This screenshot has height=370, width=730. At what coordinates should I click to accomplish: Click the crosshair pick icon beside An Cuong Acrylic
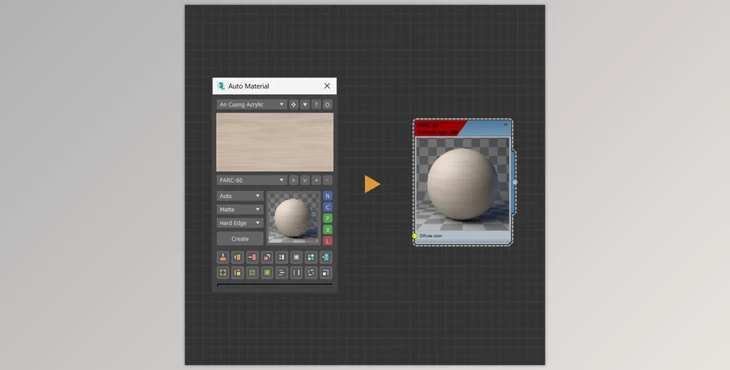click(293, 105)
